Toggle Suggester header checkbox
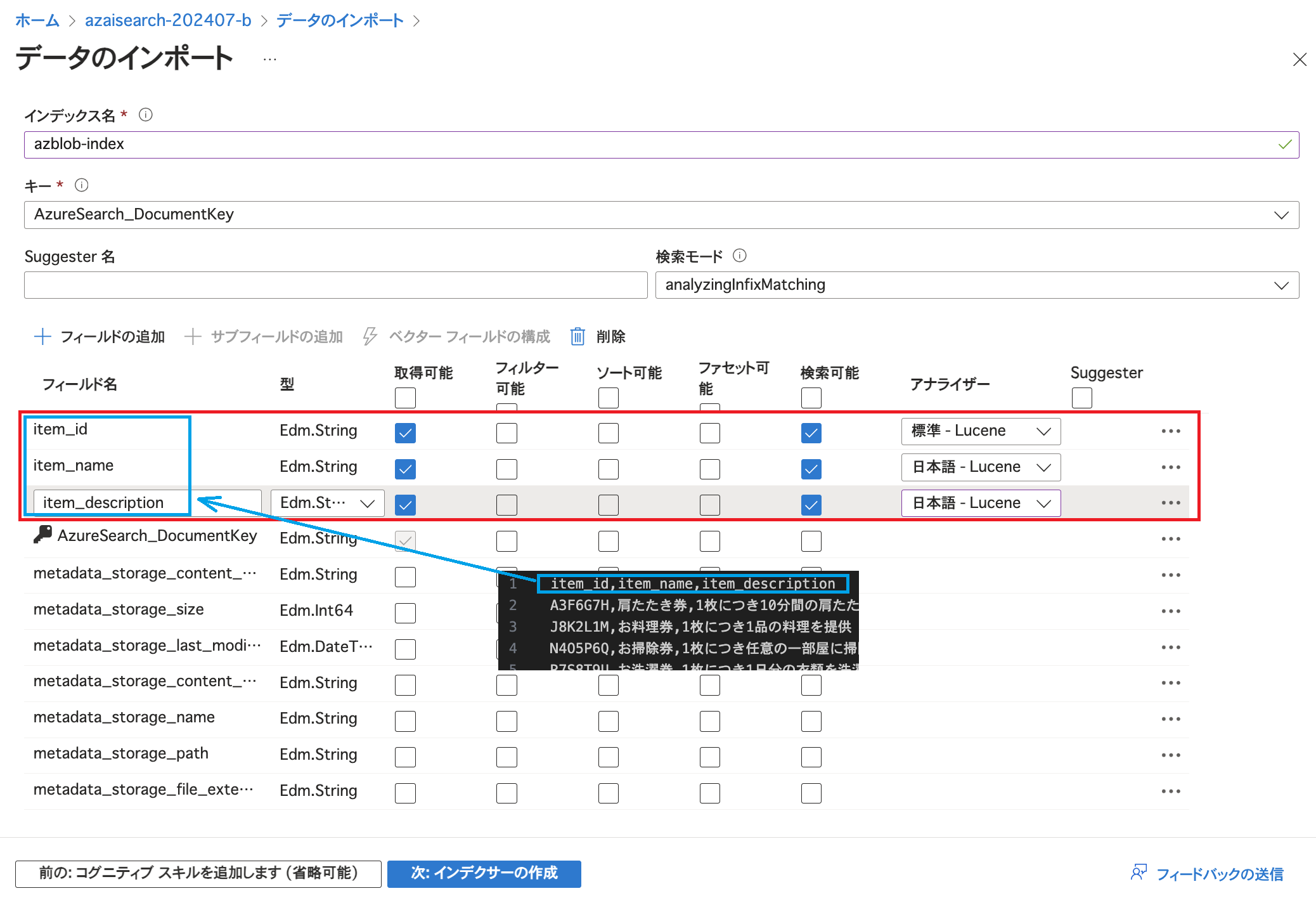1316x898 pixels. (x=1081, y=398)
